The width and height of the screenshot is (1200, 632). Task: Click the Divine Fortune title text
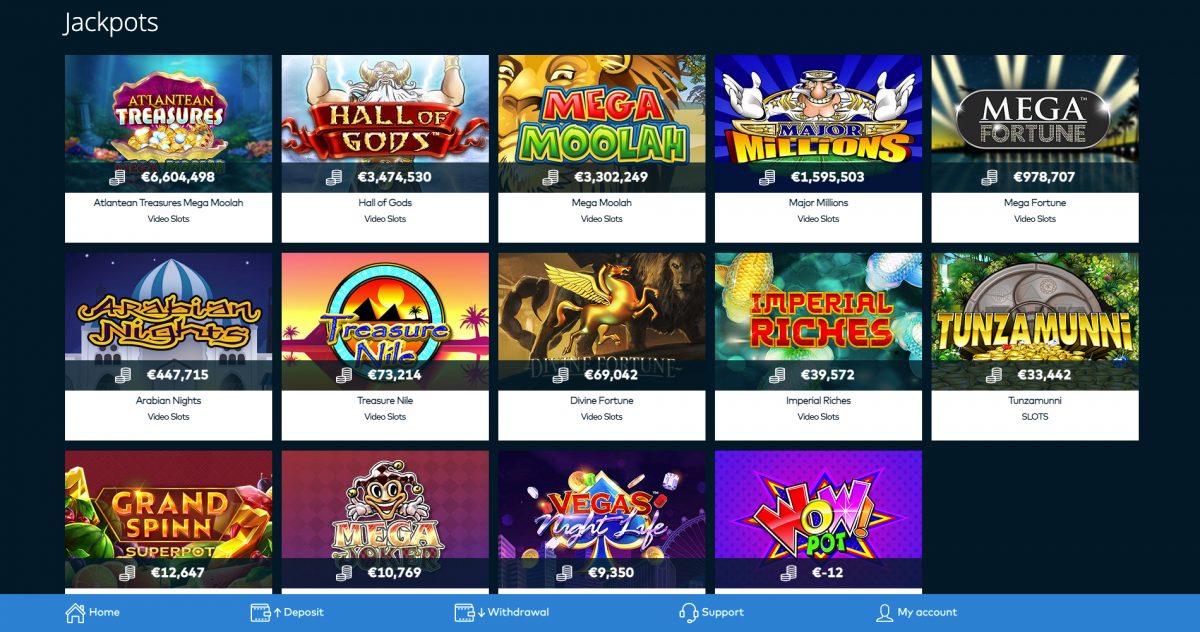pyautogui.click(x=602, y=401)
